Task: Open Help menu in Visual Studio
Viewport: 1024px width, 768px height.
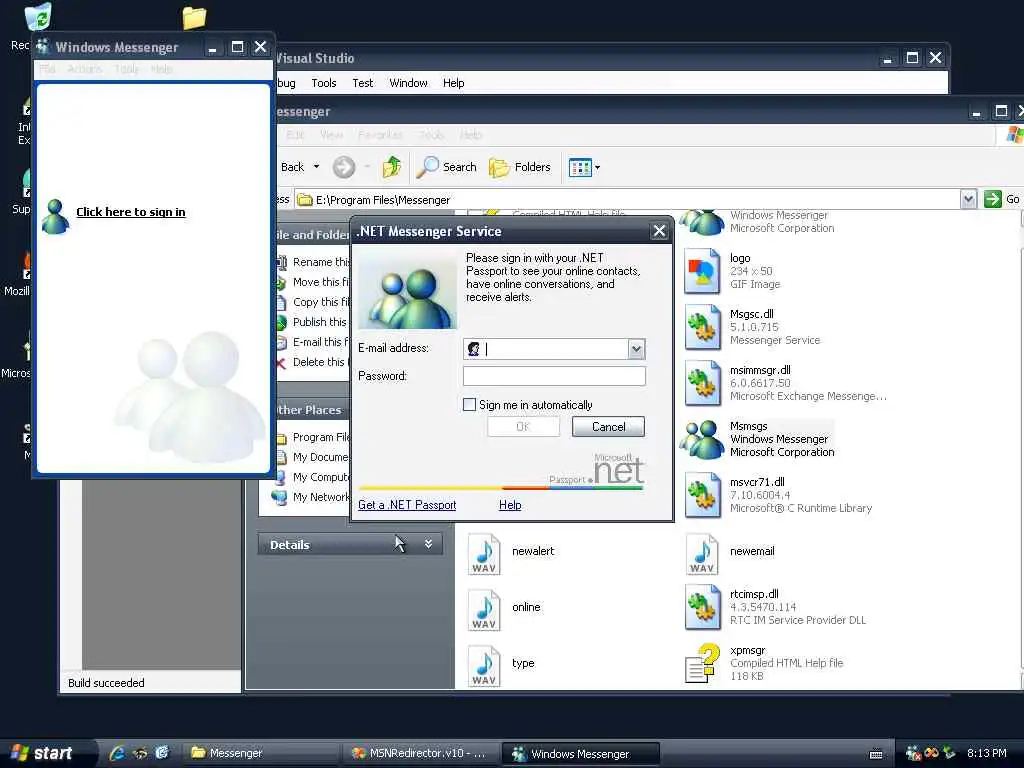Action: tap(453, 83)
